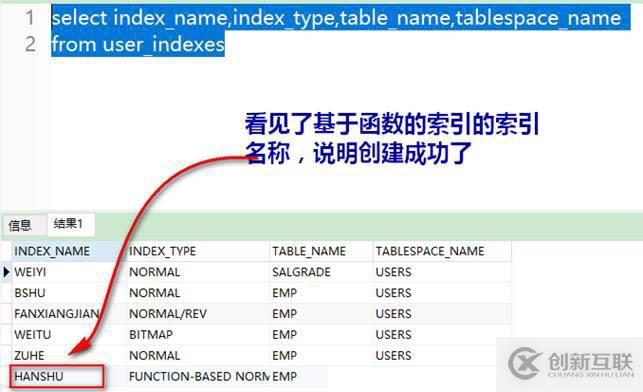The image size is (643, 392).
Task: Click the BITMAP index type cell
Action: pos(198,335)
